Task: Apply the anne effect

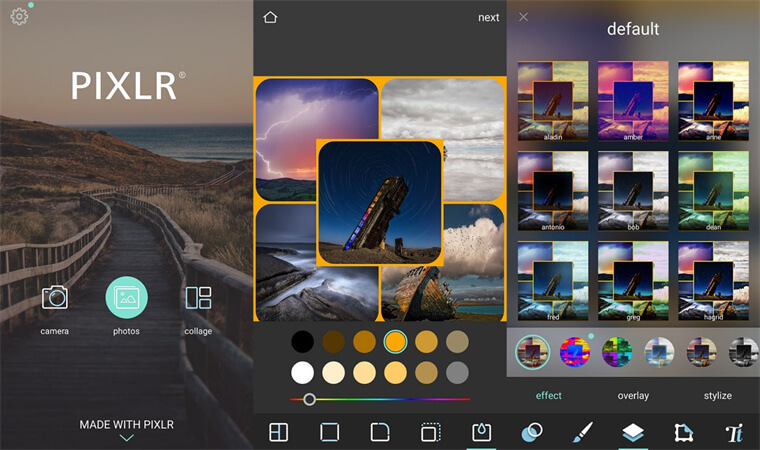Action: click(713, 101)
